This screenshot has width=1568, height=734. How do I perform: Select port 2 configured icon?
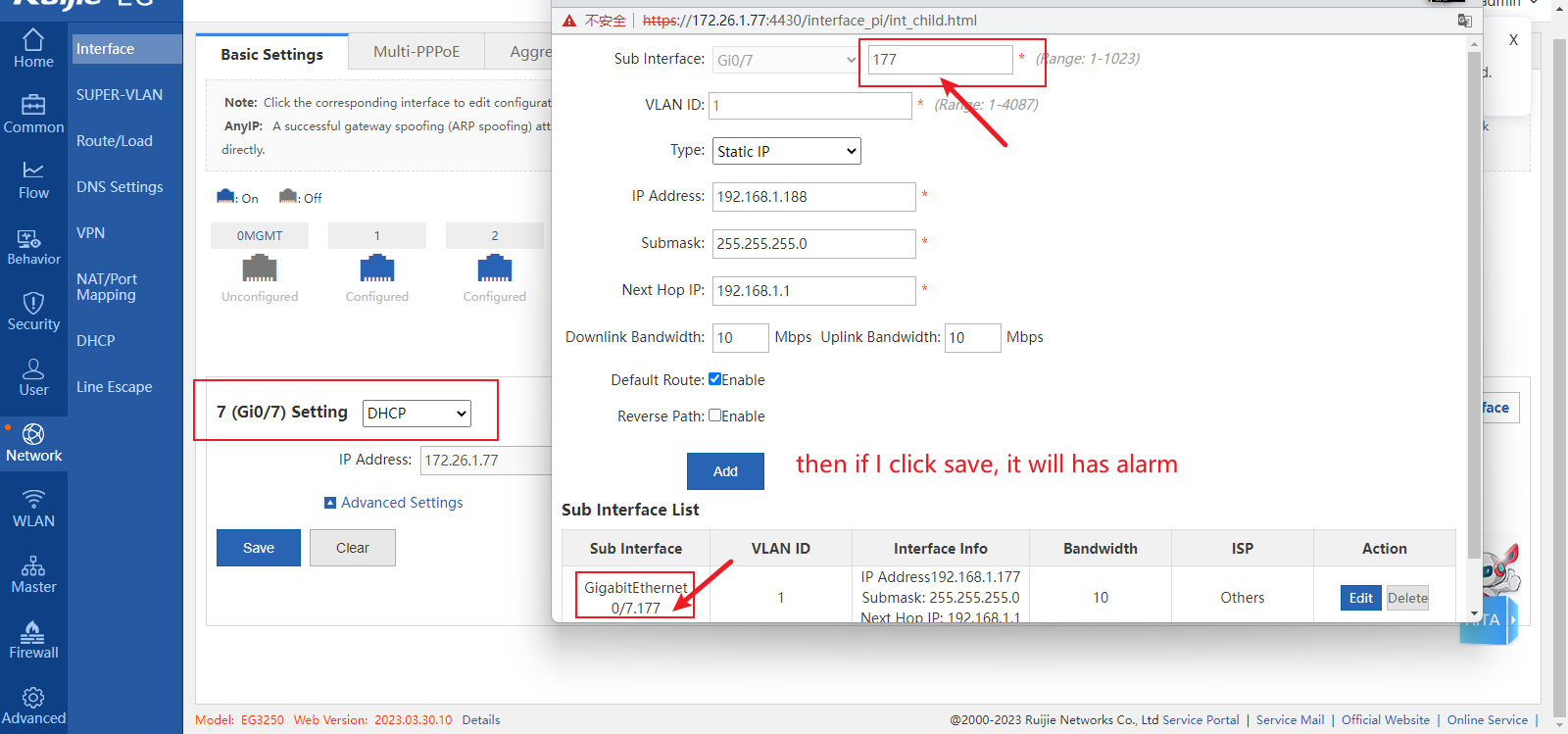[495, 268]
